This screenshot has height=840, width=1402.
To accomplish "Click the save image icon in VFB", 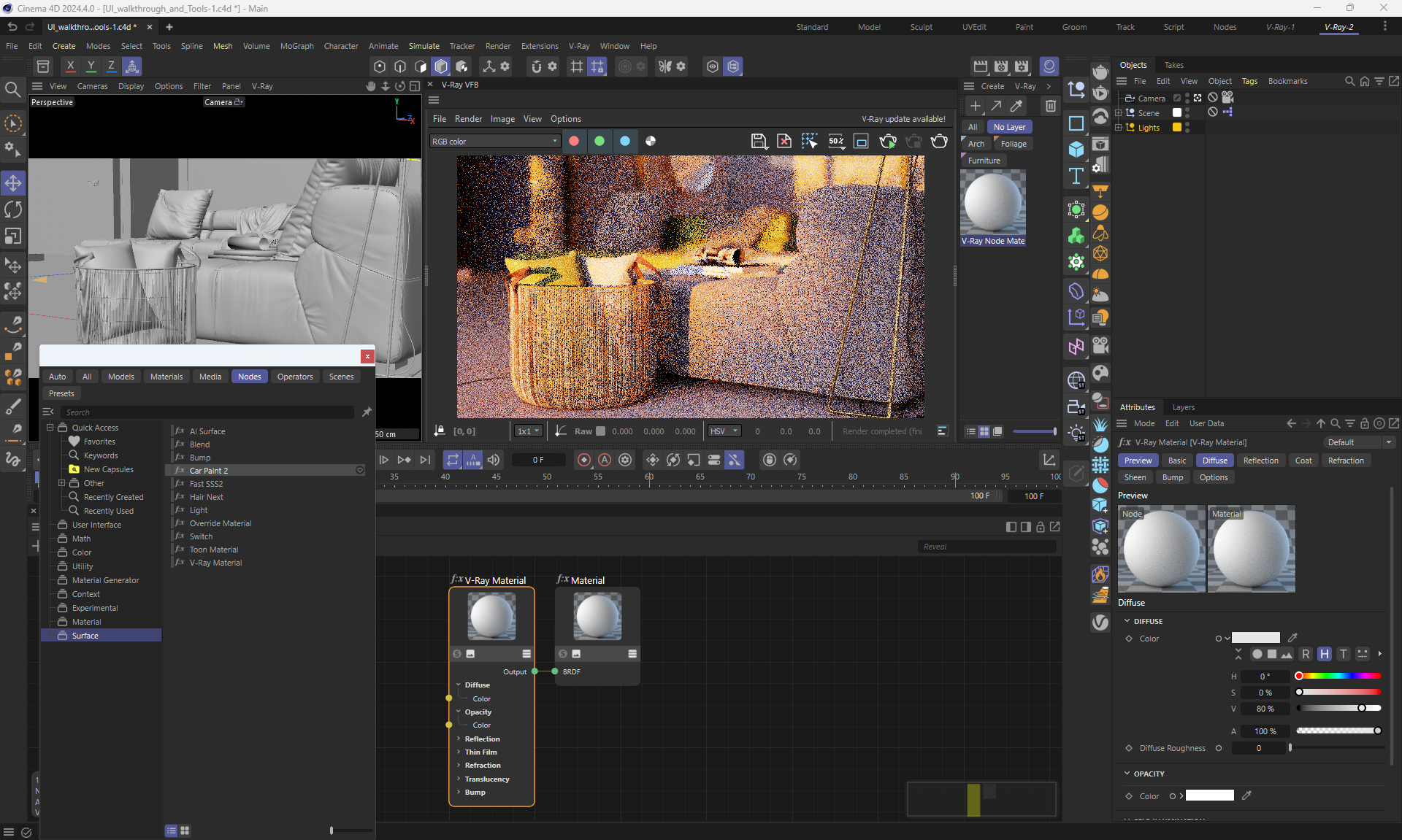I will pos(759,142).
